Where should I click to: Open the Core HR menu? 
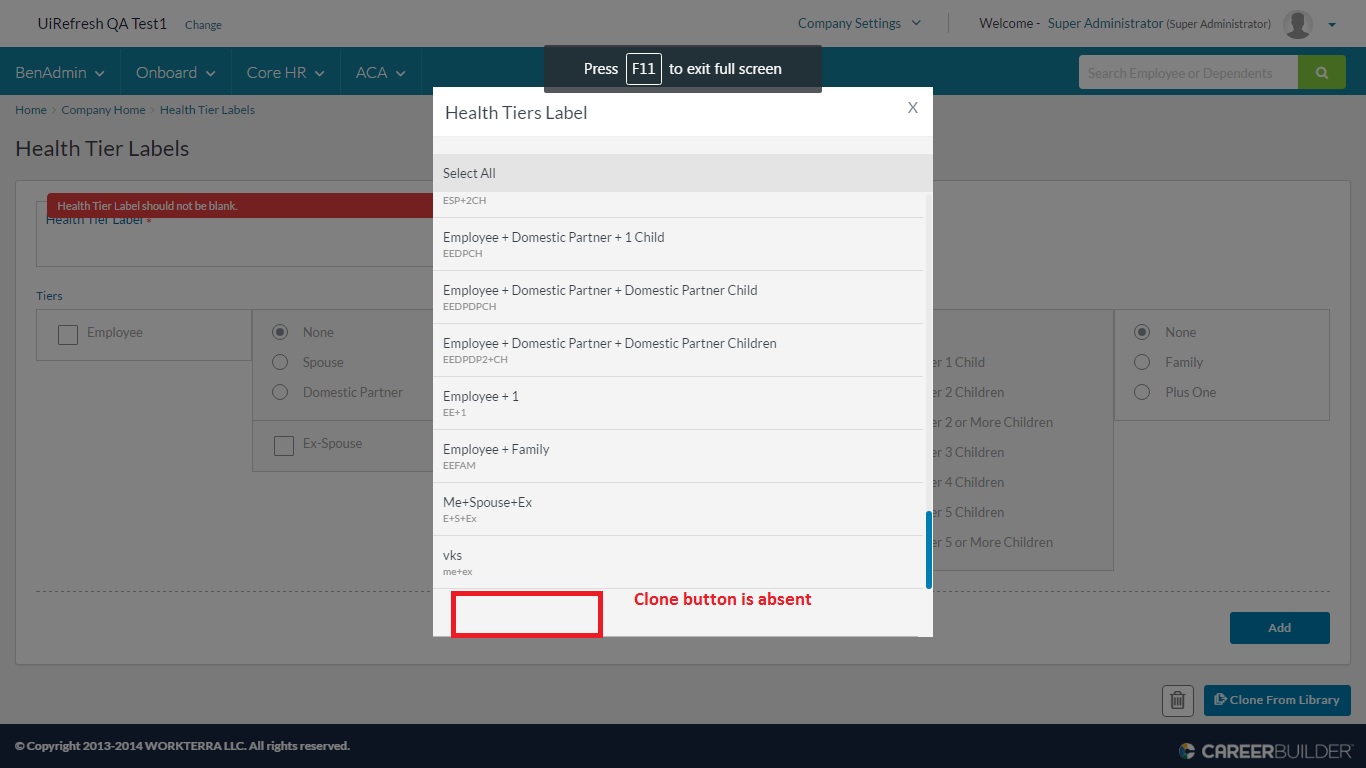(x=286, y=73)
